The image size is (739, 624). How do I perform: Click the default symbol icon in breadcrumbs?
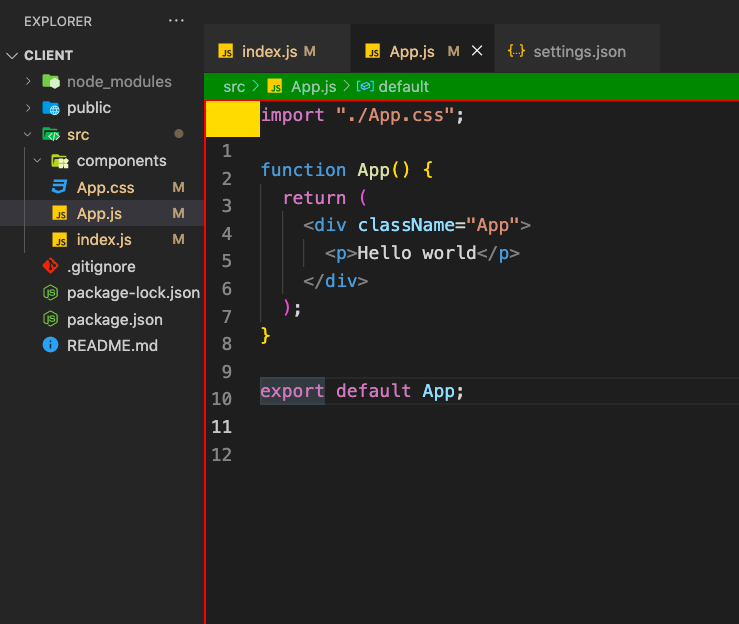coord(365,86)
